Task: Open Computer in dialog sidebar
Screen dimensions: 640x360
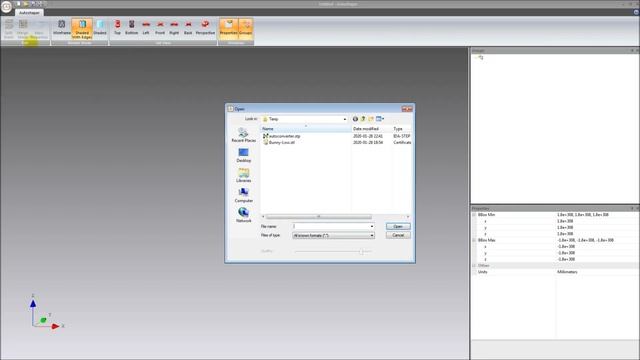Action: click(244, 195)
